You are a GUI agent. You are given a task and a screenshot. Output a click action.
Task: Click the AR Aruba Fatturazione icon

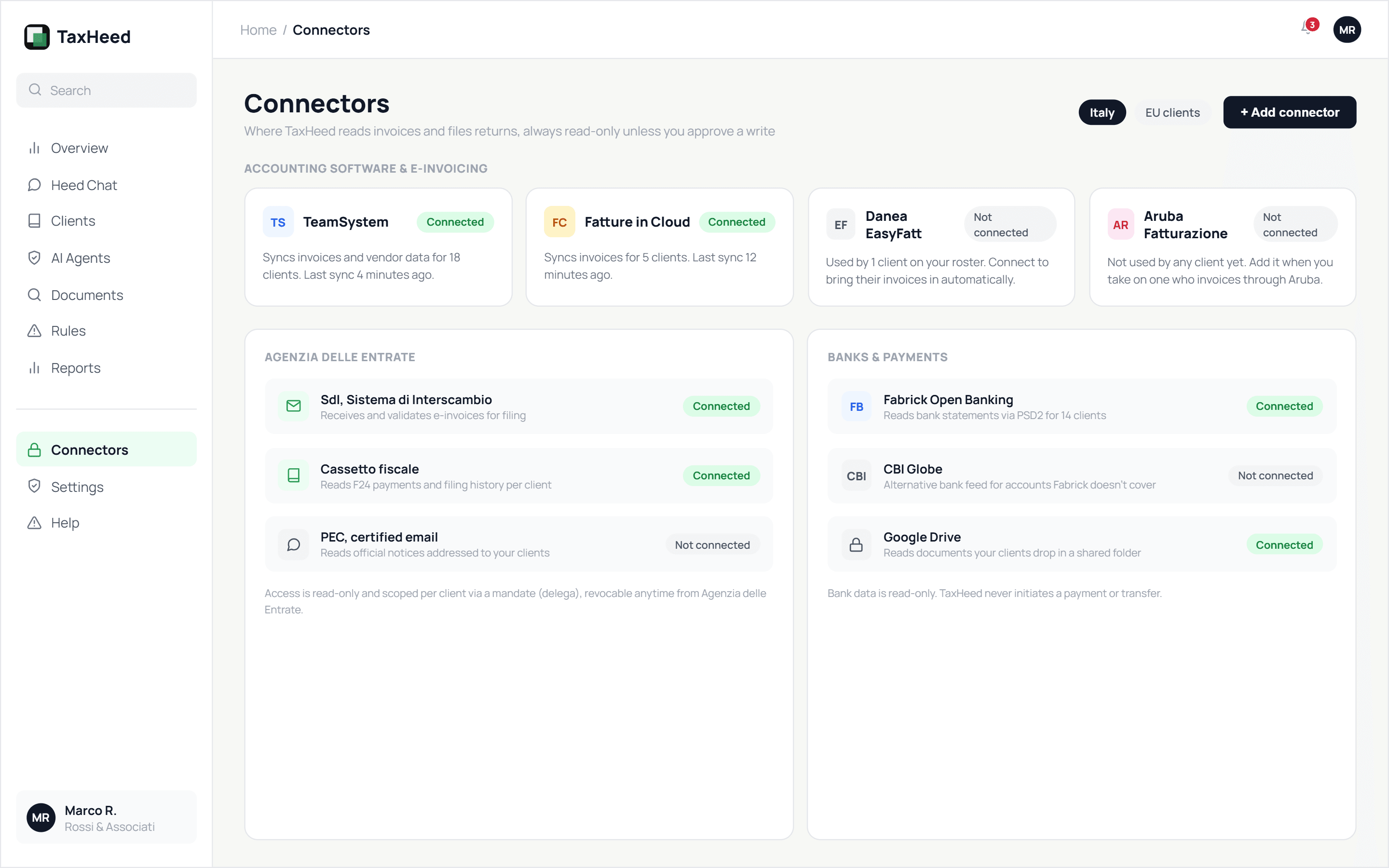click(1121, 224)
